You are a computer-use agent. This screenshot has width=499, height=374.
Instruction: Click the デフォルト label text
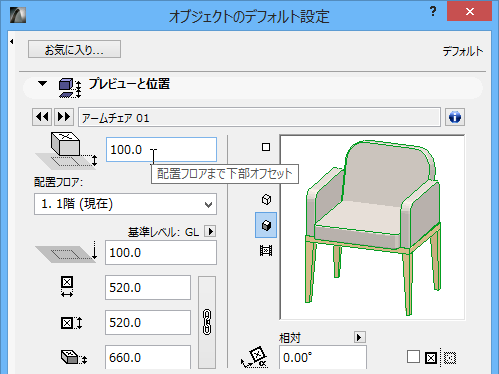coord(463,51)
